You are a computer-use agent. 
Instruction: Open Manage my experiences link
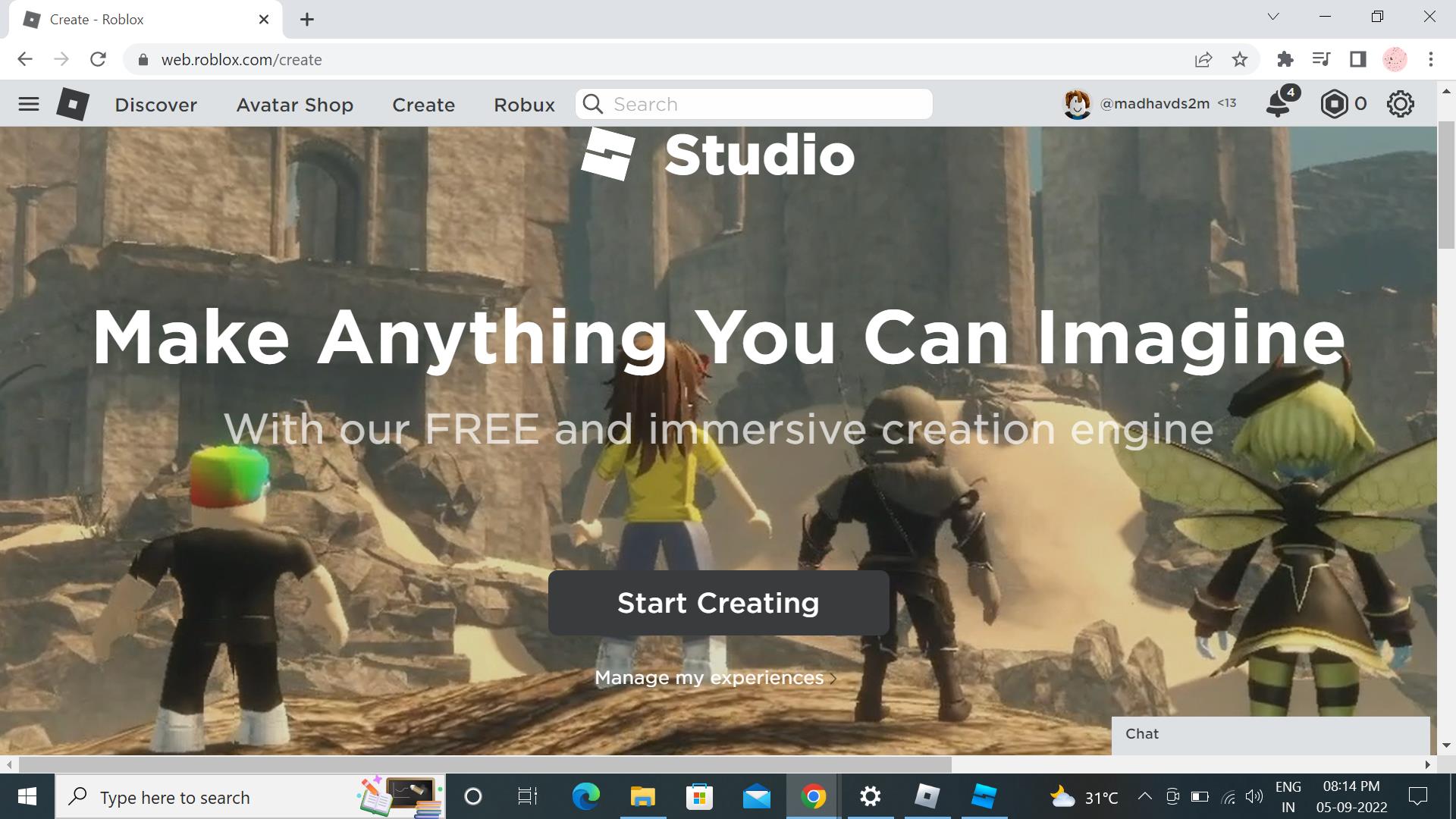tap(715, 677)
